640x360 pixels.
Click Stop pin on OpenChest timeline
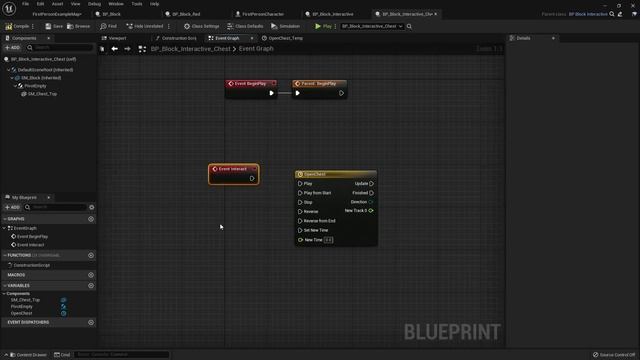point(300,202)
